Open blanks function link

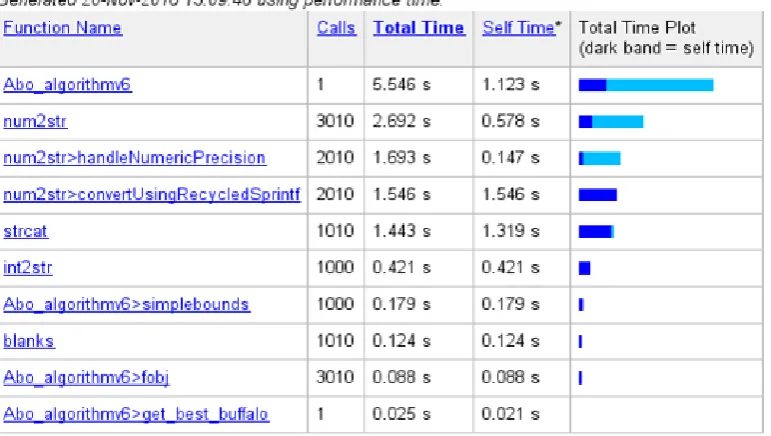[x=29, y=341]
